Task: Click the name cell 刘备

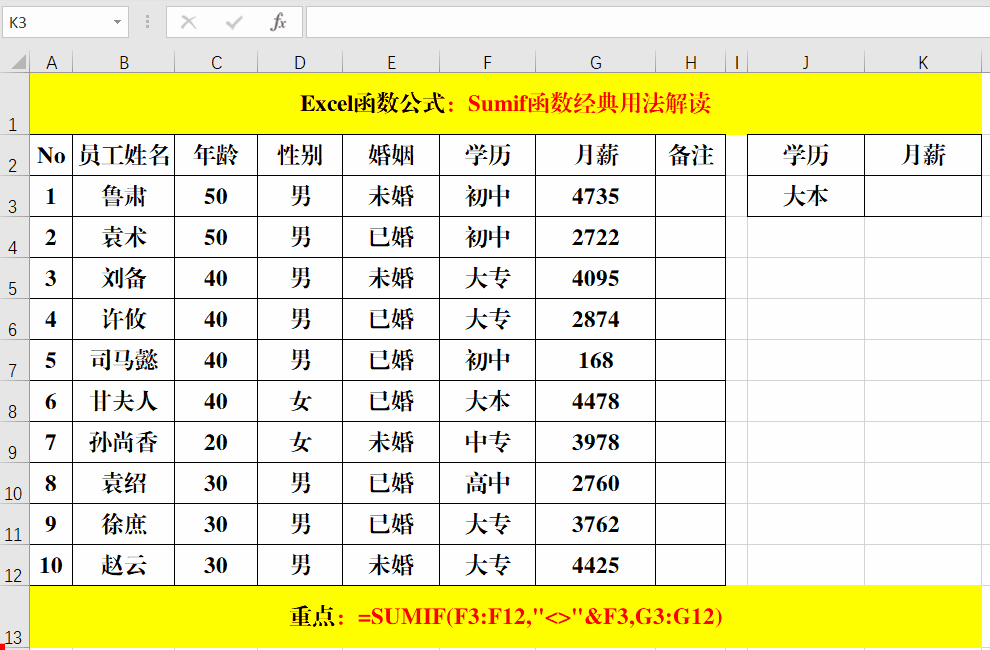Action: point(124,278)
